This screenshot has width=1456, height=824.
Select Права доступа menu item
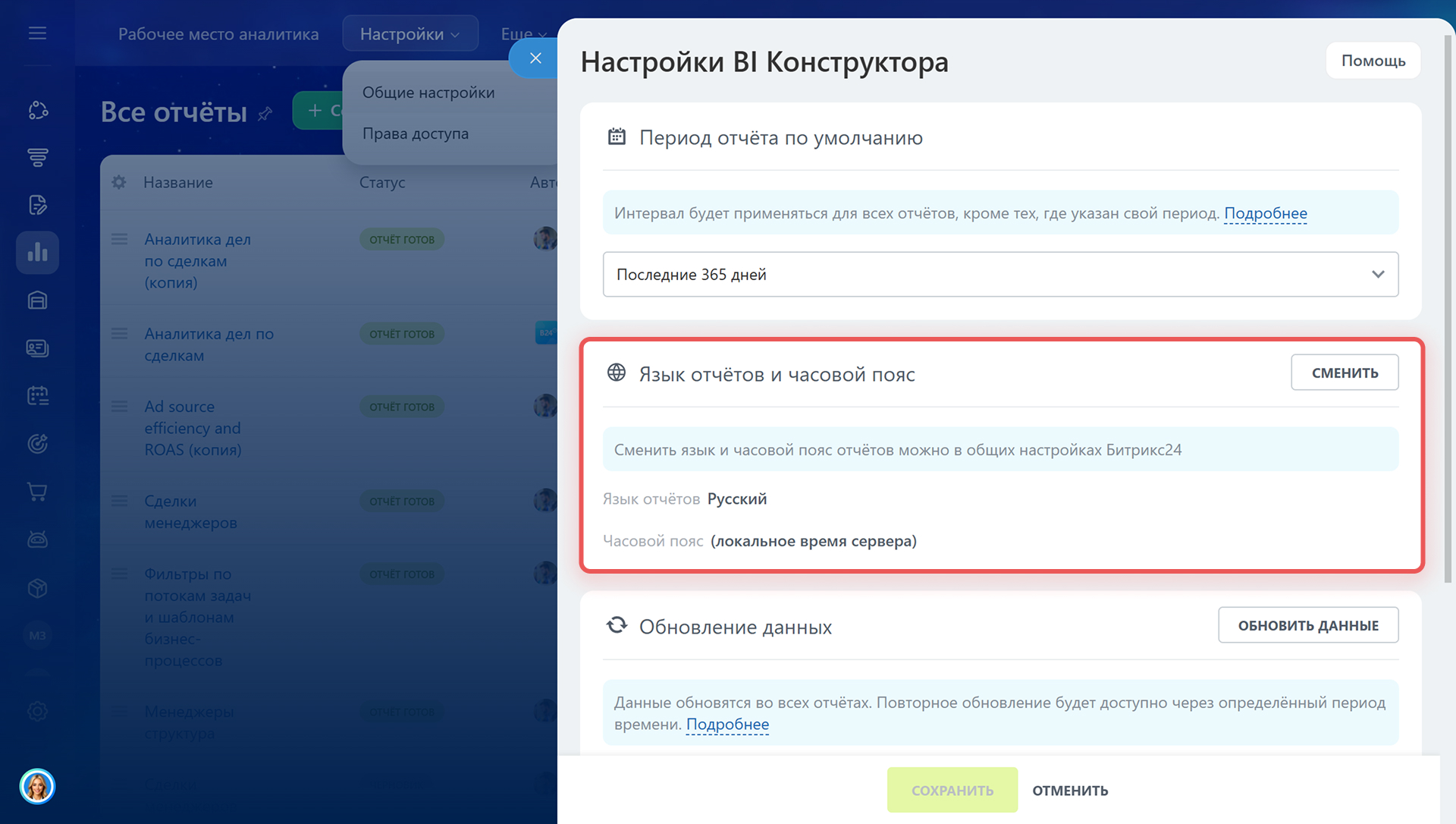(416, 134)
